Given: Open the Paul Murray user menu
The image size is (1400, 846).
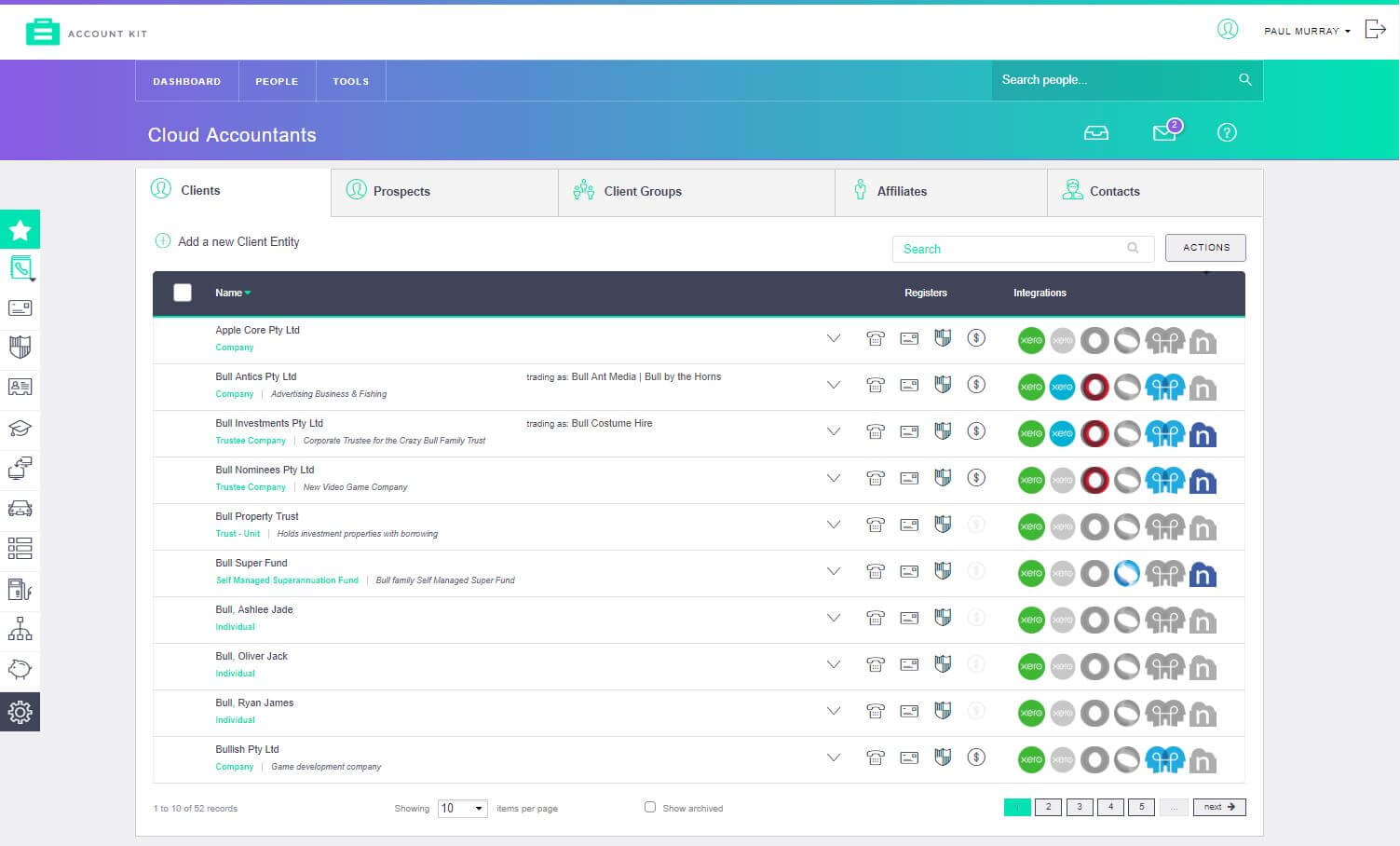Looking at the screenshot, I should [x=1306, y=31].
